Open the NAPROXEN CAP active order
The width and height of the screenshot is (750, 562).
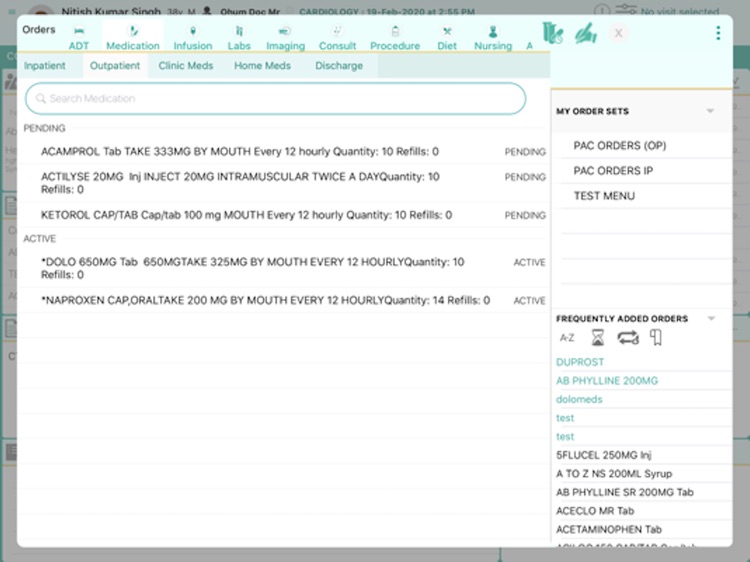(284, 300)
